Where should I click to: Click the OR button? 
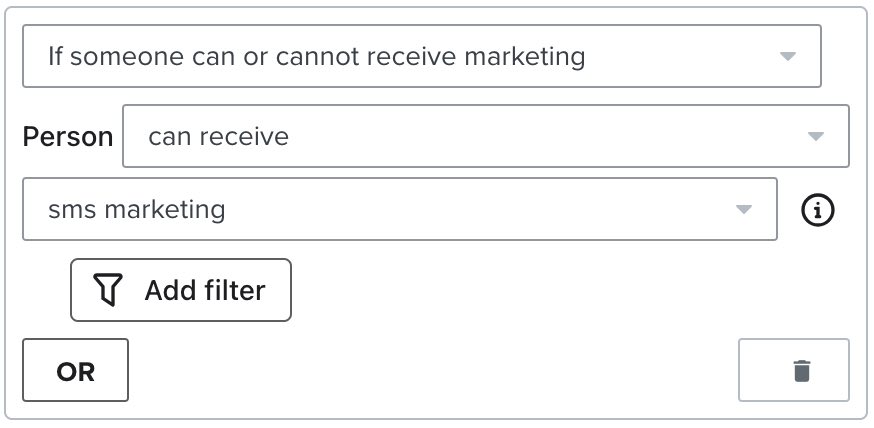(75, 371)
